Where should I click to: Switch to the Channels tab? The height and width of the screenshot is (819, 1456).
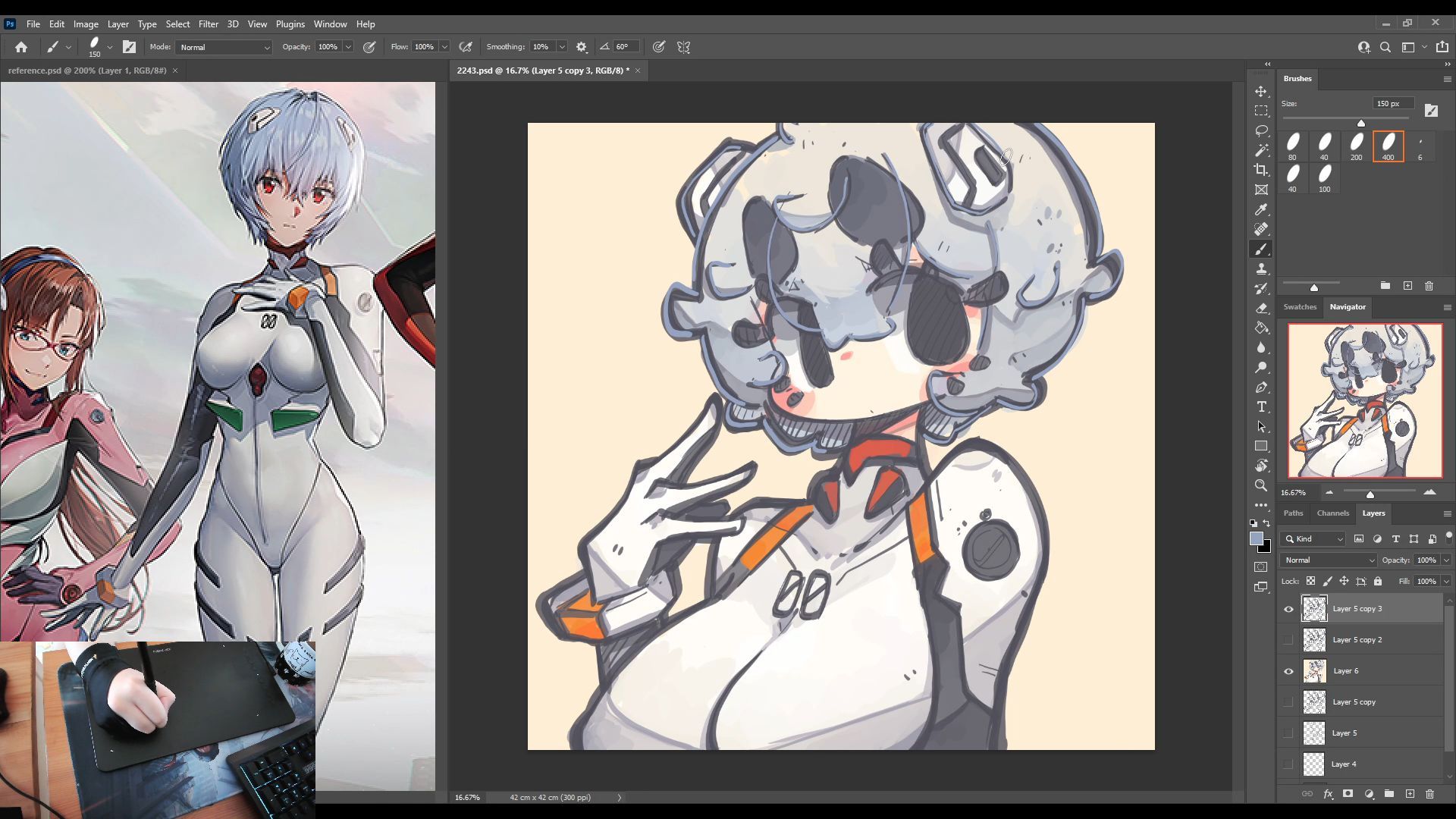point(1332,513)
